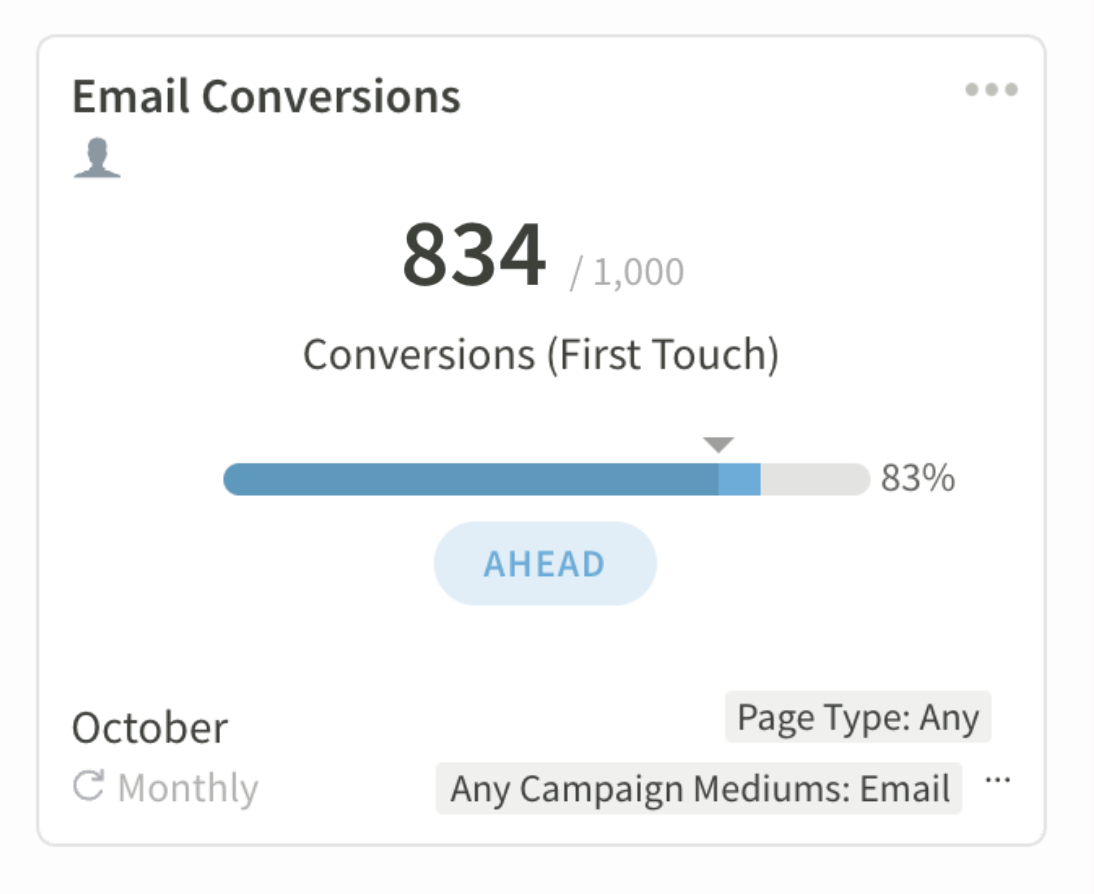Click the Monthly recurrence text

coord(187,789)
